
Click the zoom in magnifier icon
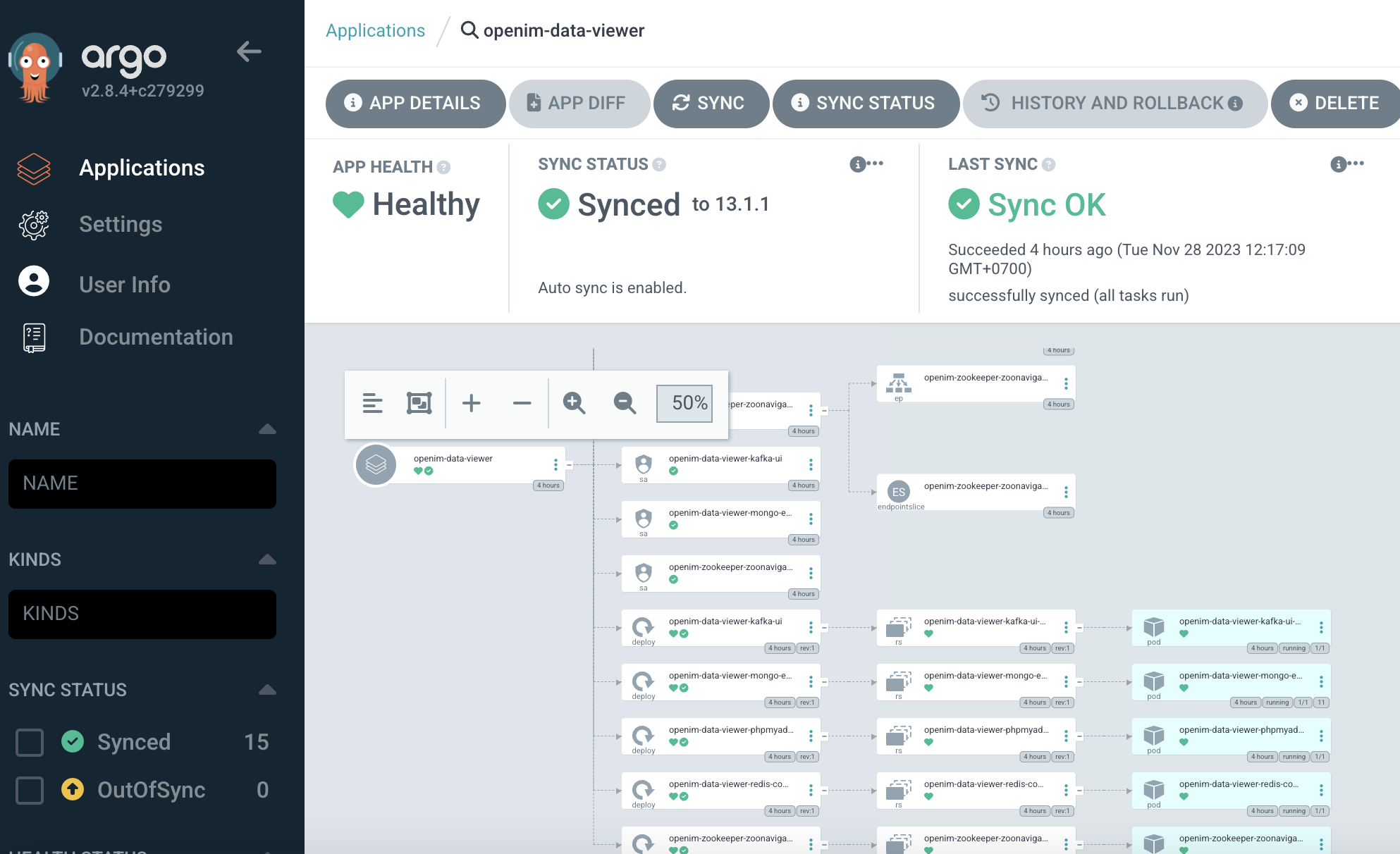(574, 403)
